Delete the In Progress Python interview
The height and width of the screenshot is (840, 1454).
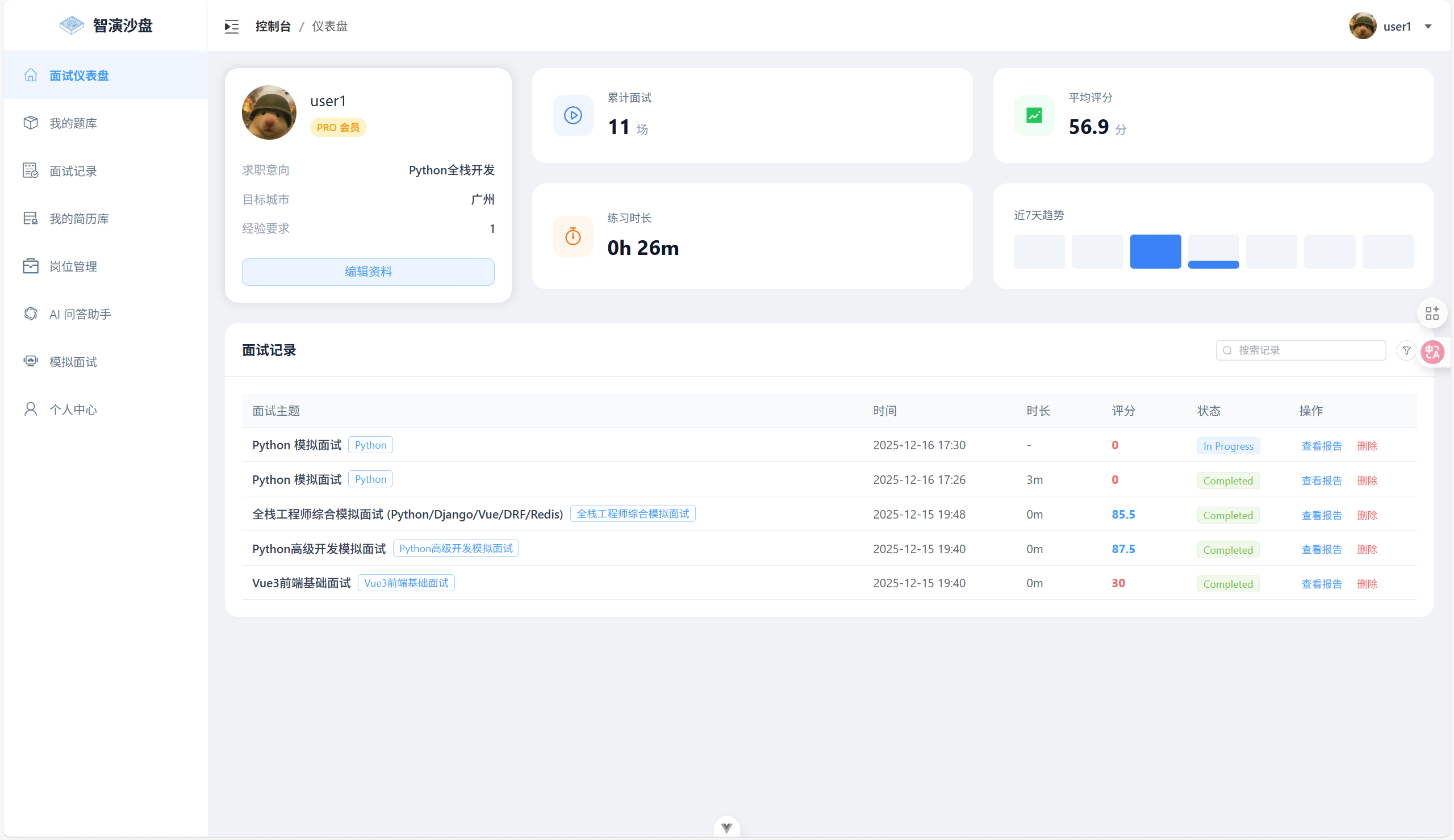click(x=1367, y=446)
